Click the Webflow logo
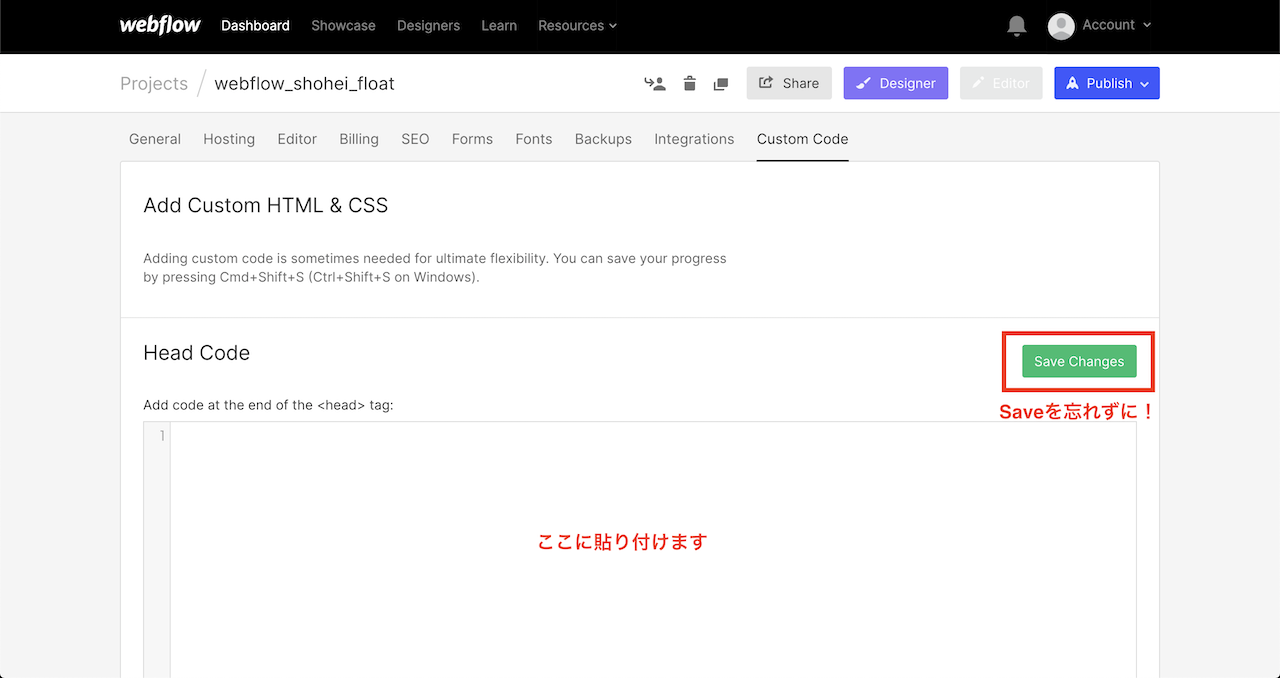The height and width of the screenshot is (678, 1280). 160,25
